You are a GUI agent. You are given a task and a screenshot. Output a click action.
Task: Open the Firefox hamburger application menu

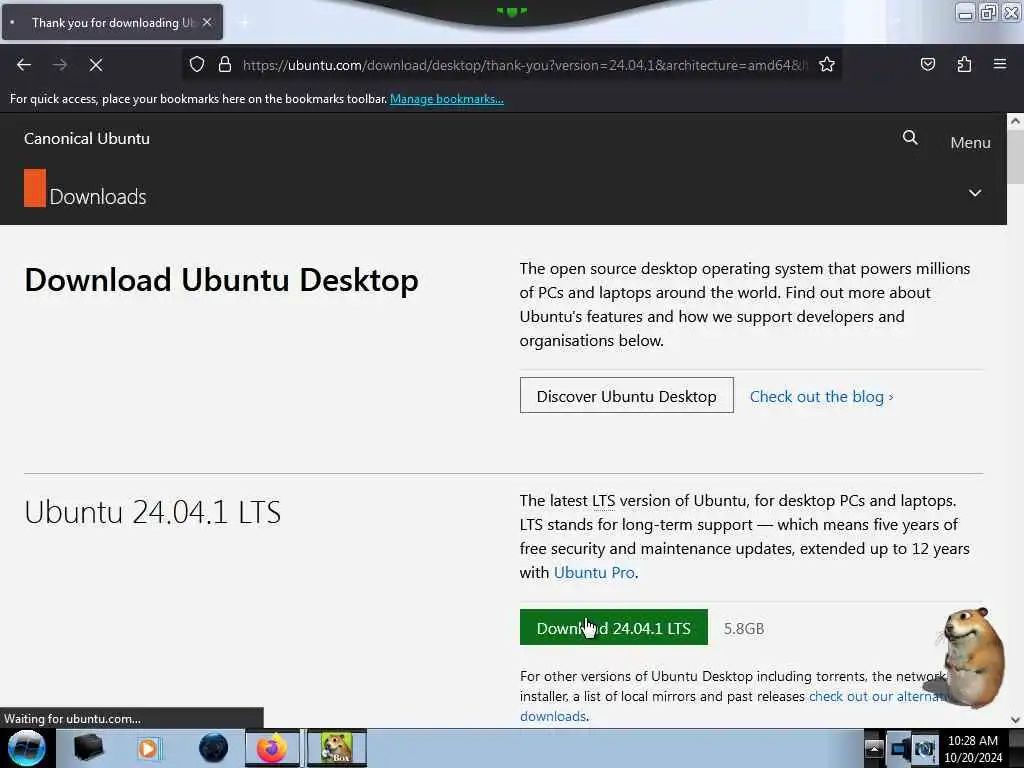click(1000, 64)
